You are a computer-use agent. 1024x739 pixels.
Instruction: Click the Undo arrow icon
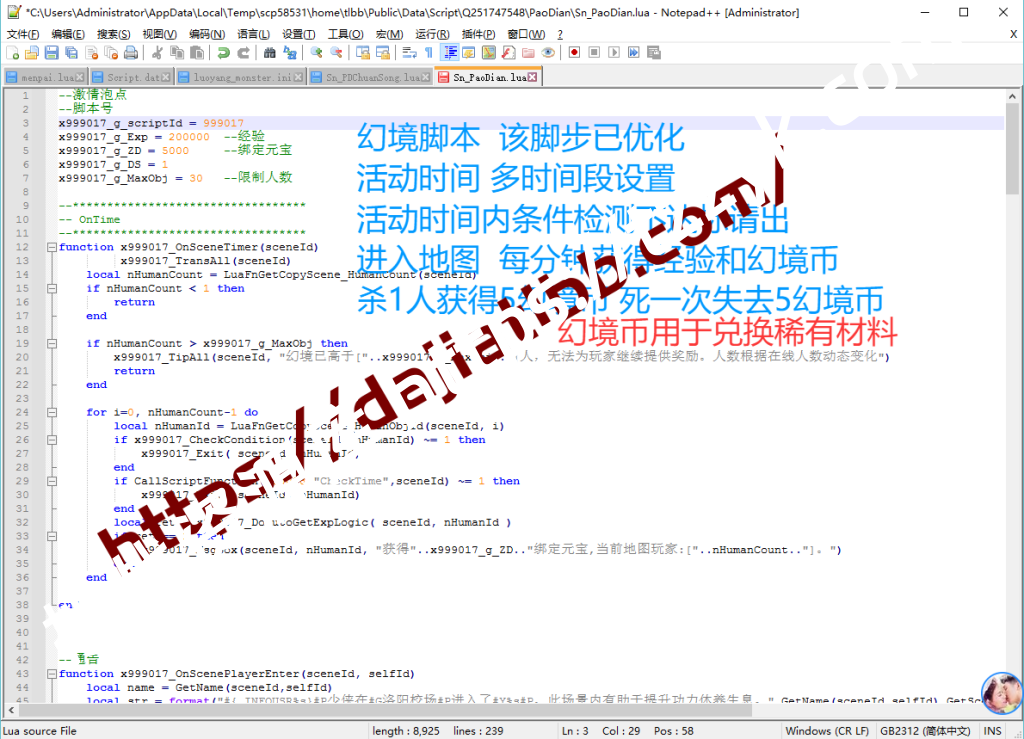click(222, 53)
